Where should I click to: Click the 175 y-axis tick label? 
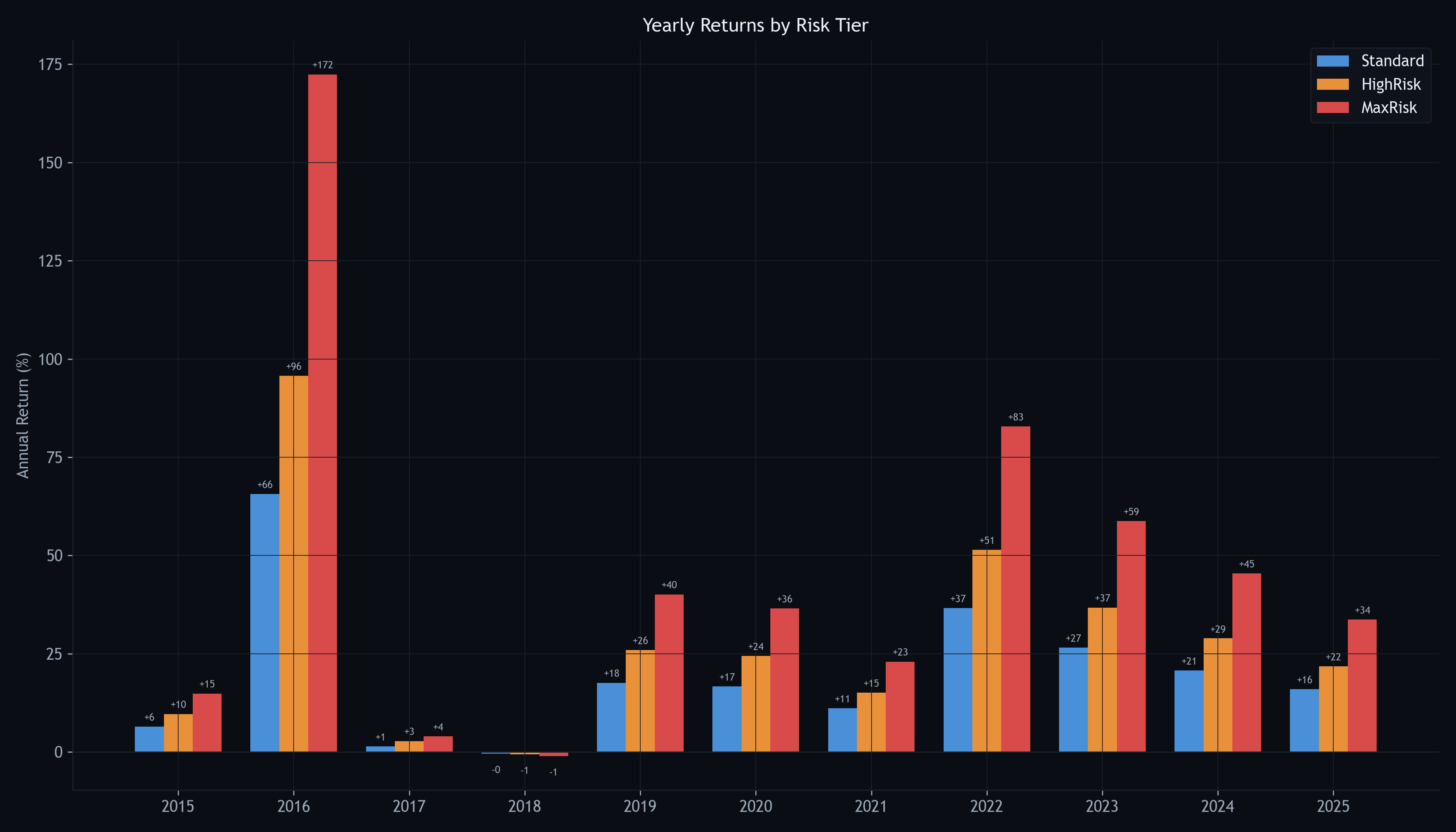click(50, 64)
